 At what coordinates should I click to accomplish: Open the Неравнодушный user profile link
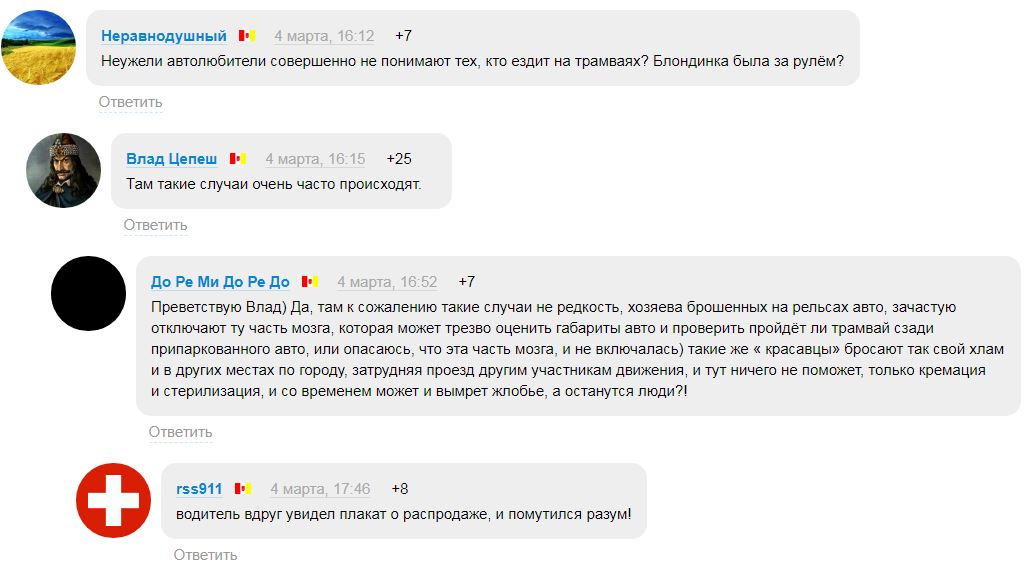[164, 36]
